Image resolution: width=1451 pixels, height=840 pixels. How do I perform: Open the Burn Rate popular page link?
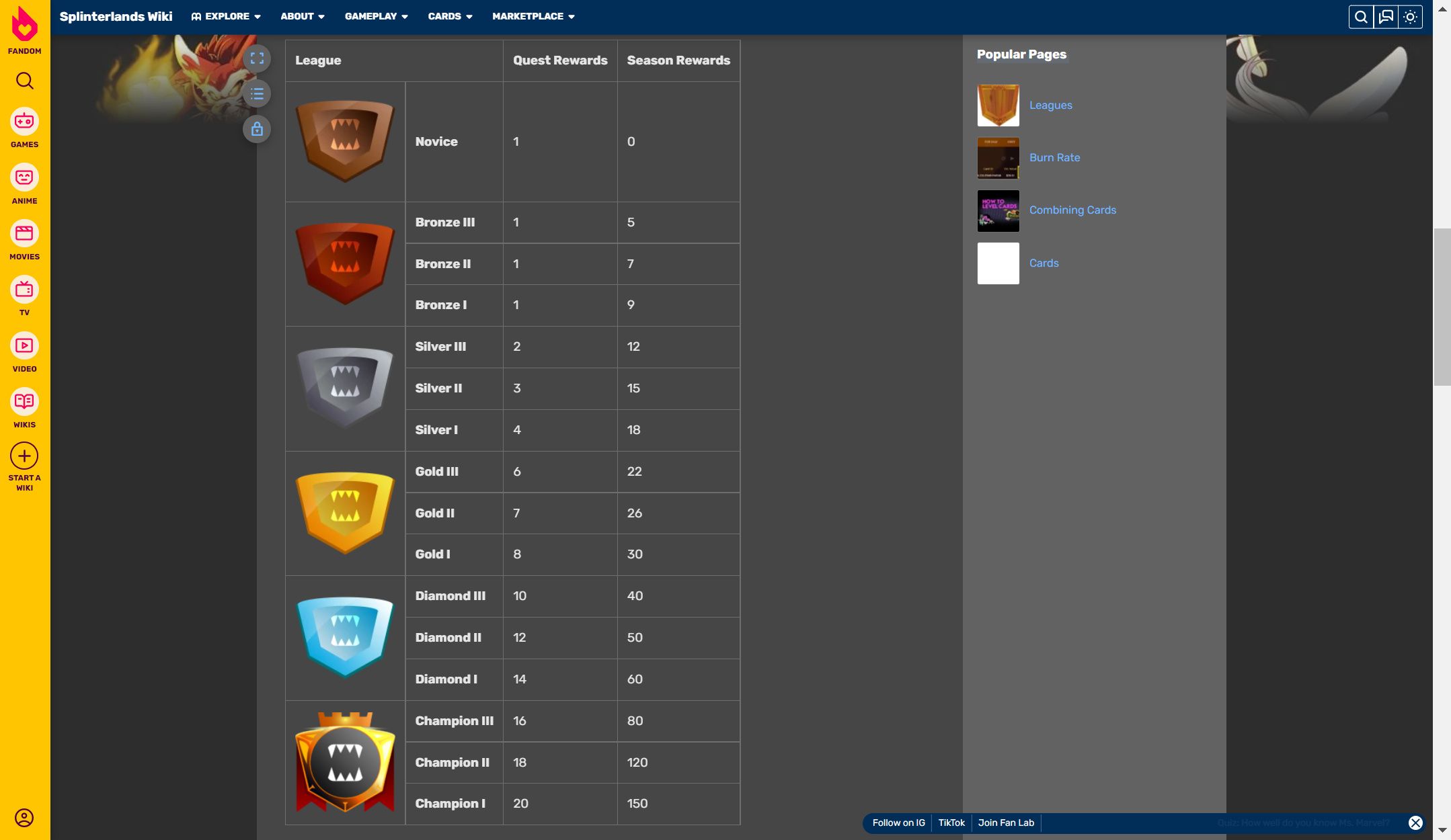tap(1054, 157)
